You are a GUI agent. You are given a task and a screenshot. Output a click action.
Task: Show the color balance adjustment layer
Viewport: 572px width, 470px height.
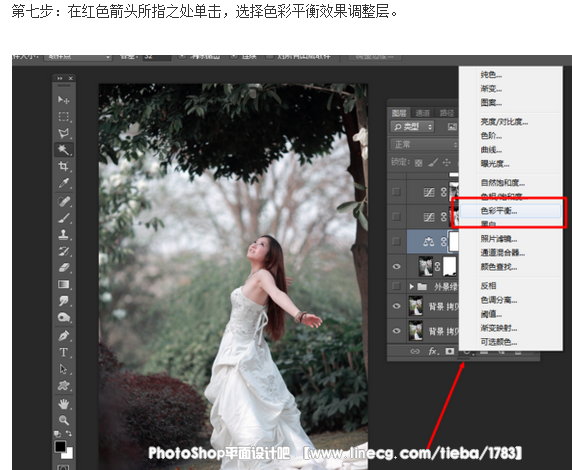pyautogui.click(x=396, y=241)
